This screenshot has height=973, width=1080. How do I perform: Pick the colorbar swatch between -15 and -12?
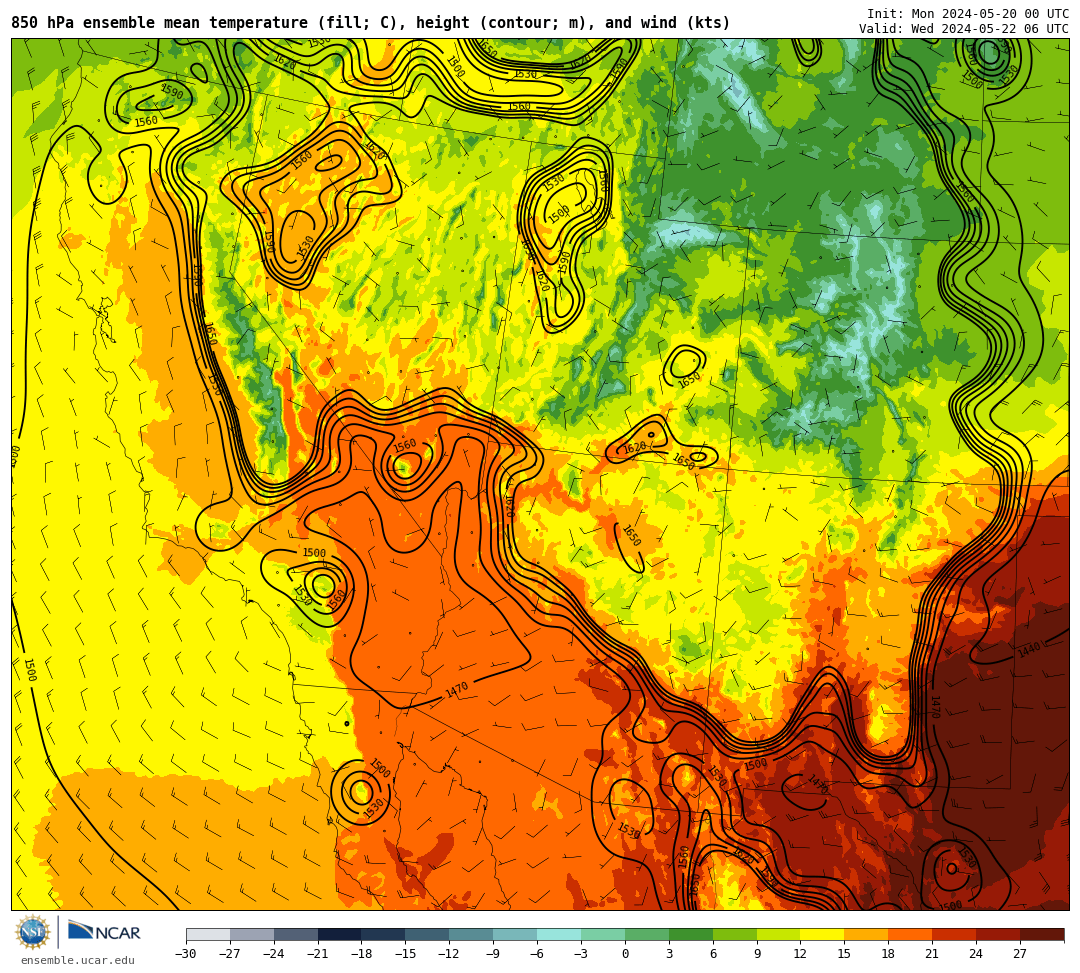pos(428,934)
